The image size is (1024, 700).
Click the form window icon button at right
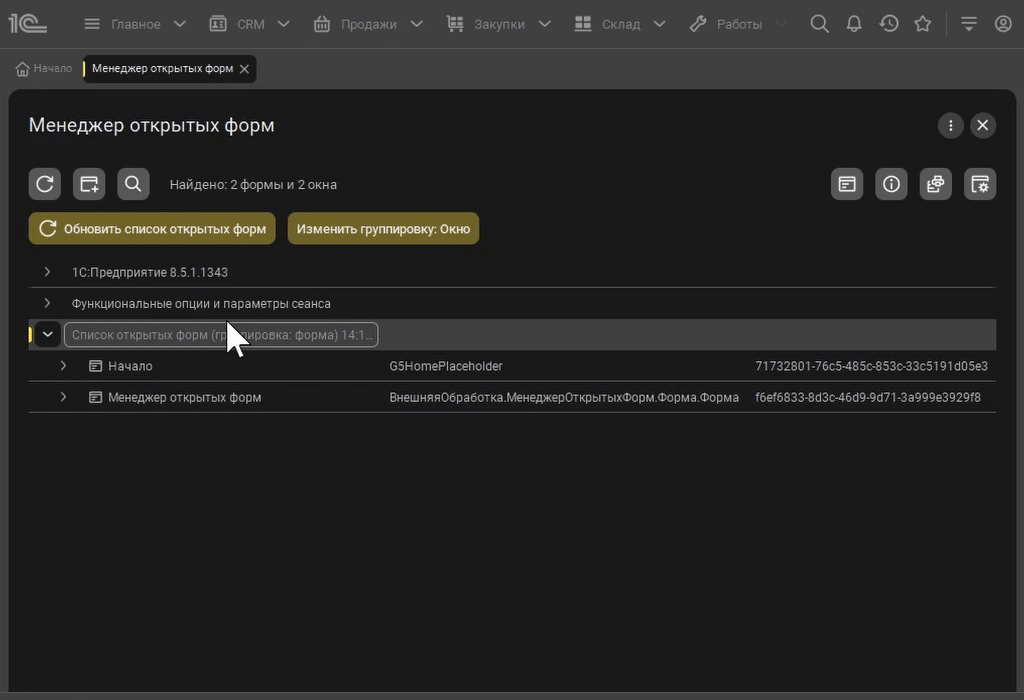coord(847,184)
